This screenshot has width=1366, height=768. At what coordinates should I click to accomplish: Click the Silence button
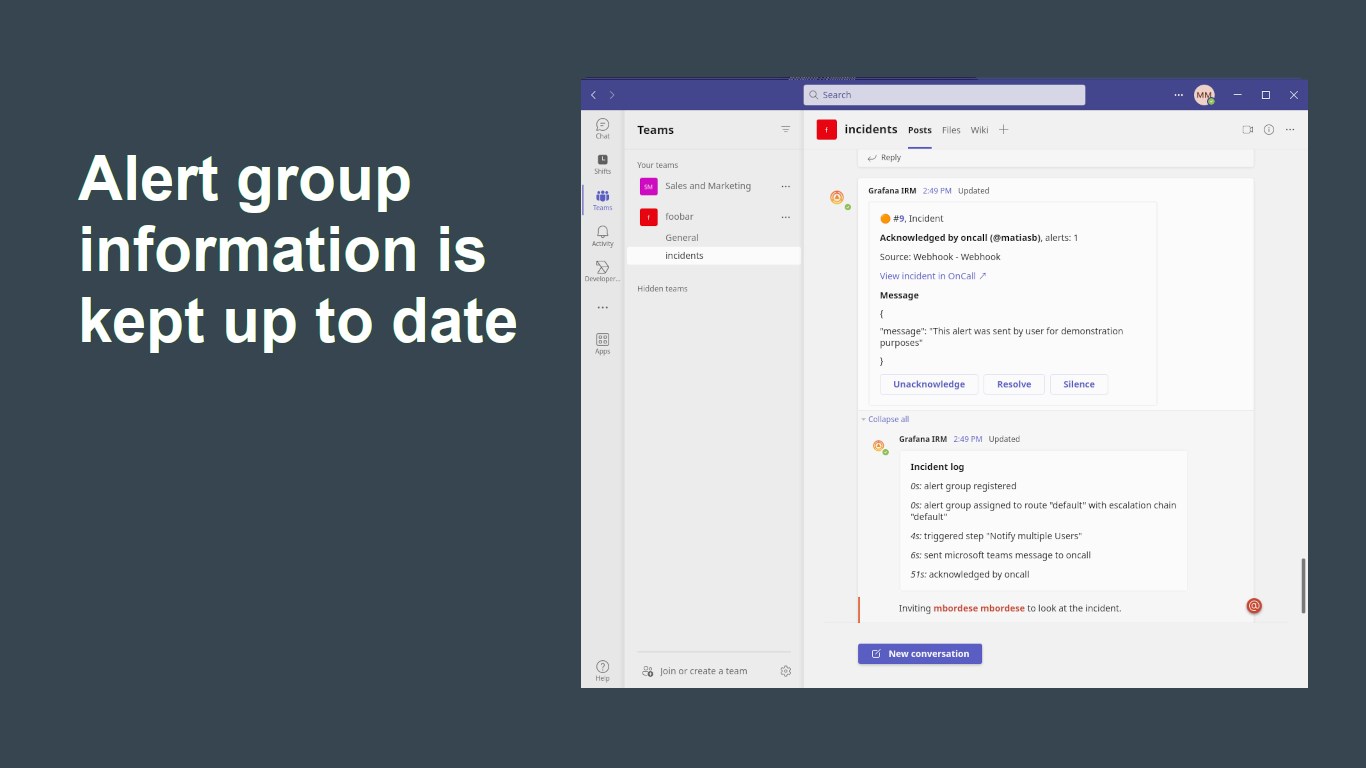[1079, 384]
